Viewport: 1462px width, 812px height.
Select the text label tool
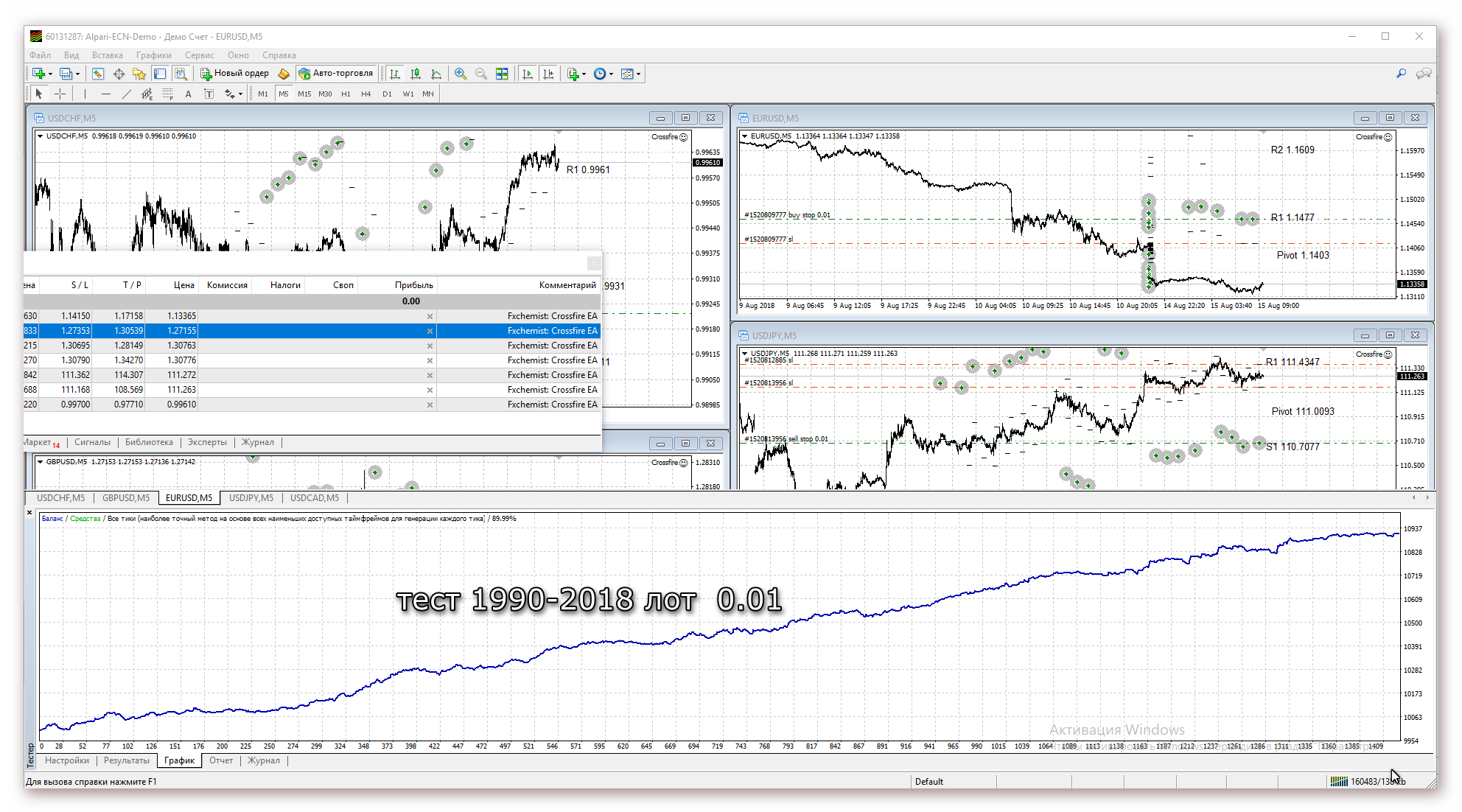(209, 94)
